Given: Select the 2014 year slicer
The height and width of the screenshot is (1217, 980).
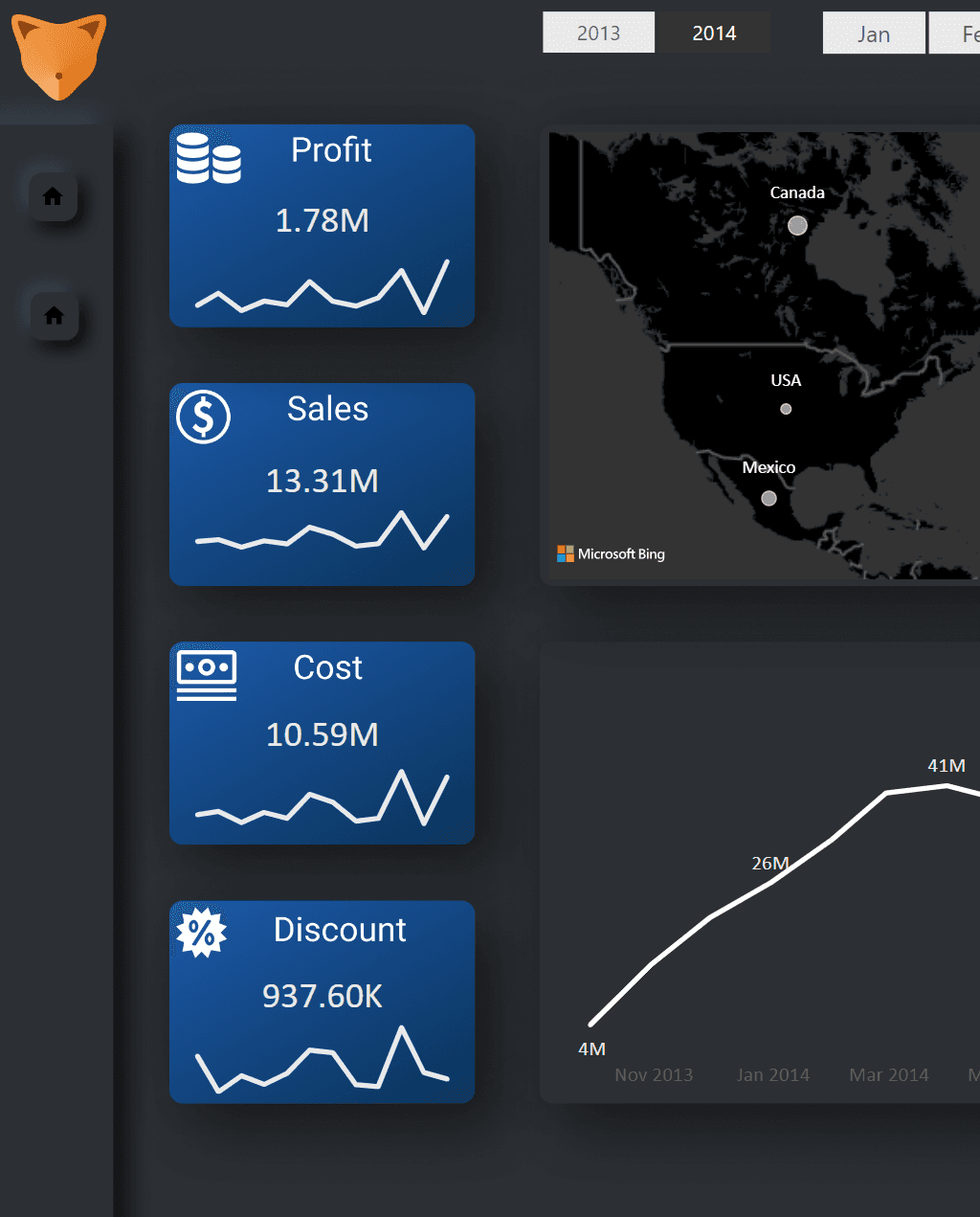Looking at the screenshot, I should [x=714, y=33].
